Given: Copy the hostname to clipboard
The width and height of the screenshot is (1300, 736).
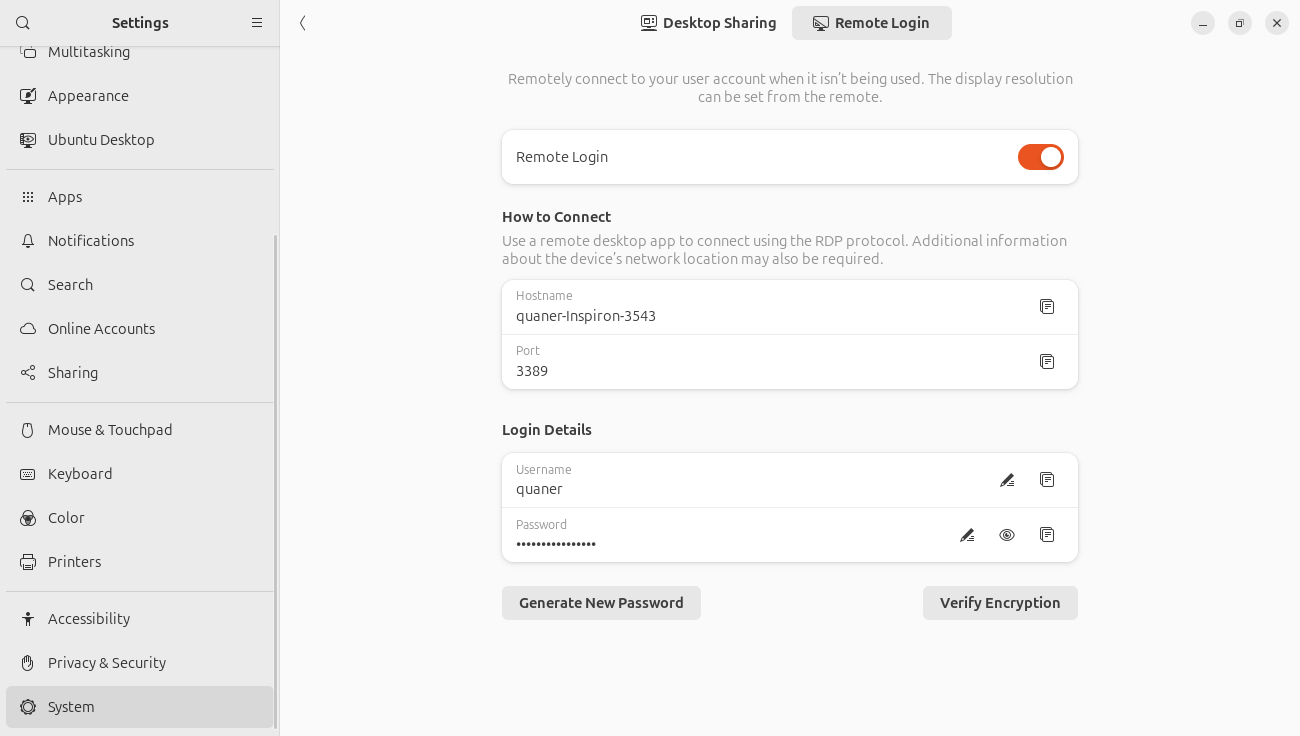Looking at the screenshot, I should tap(1047, 307).
